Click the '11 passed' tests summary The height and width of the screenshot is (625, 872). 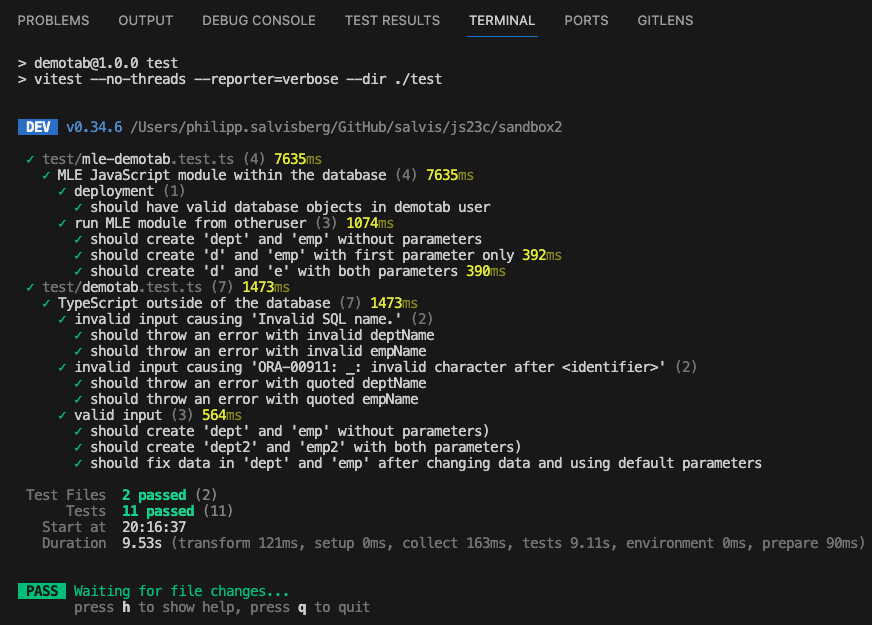click(158, 511)
